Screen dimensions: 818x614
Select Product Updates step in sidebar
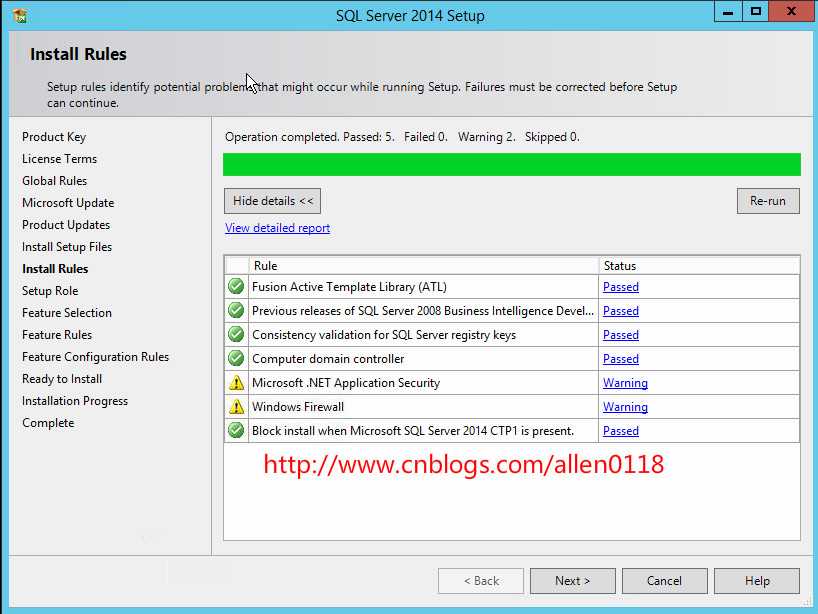point(66,225)
